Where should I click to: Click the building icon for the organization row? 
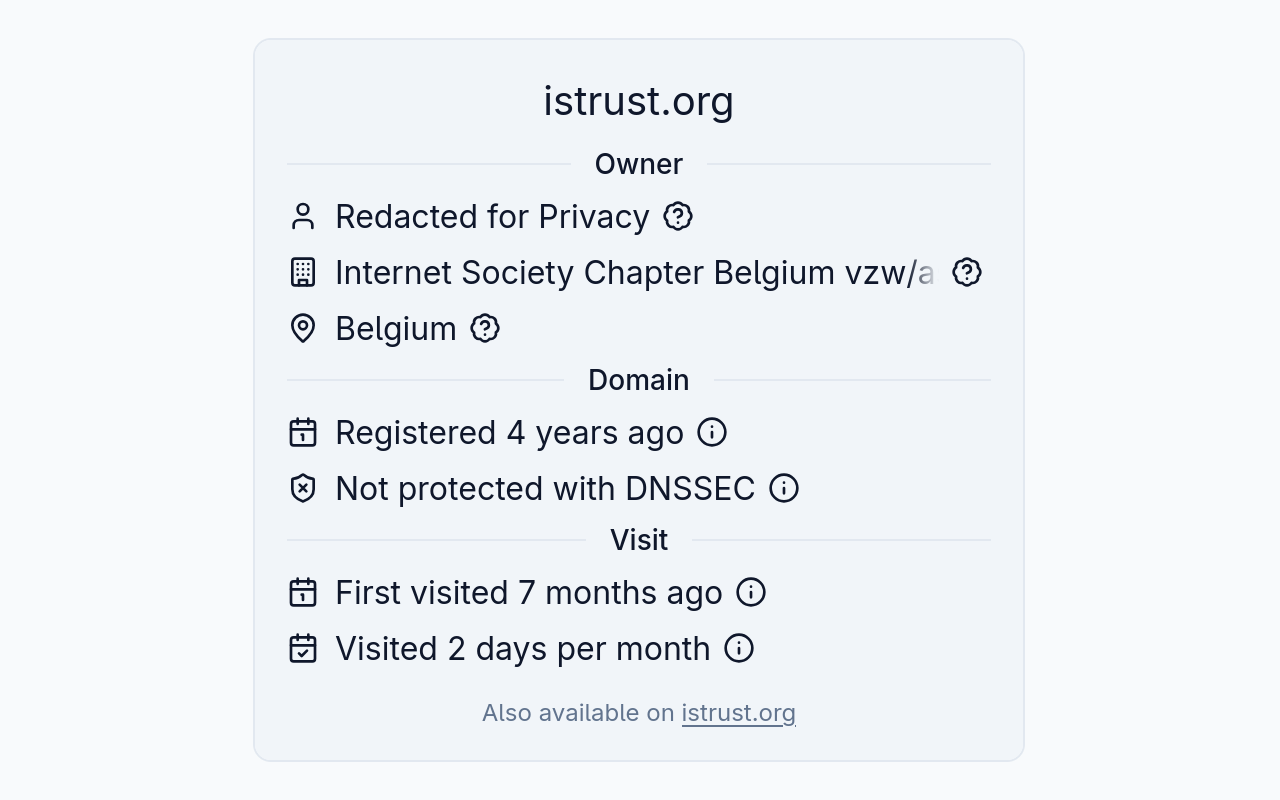tap(303, 272)
